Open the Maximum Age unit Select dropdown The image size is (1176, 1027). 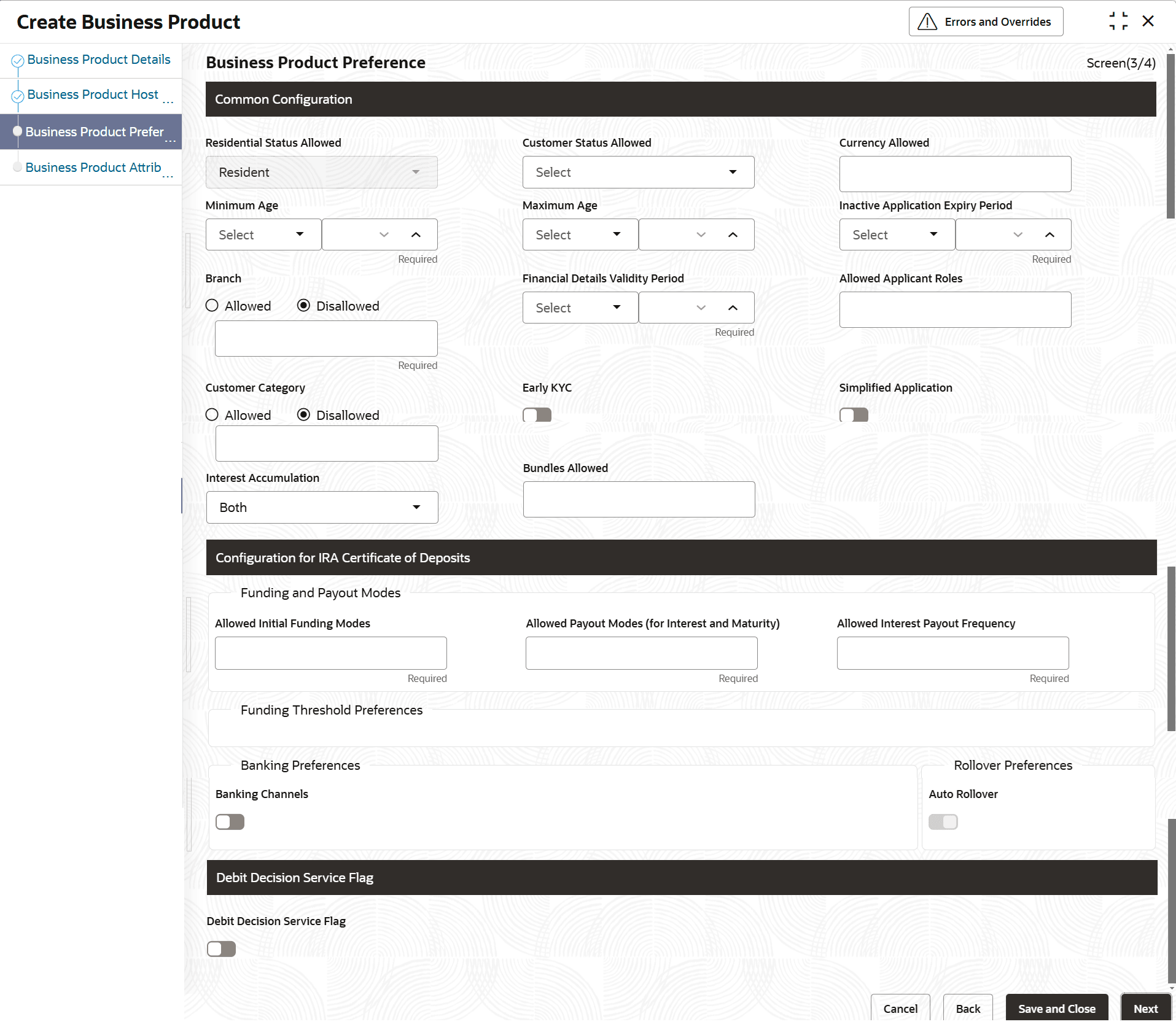point(580,234)
